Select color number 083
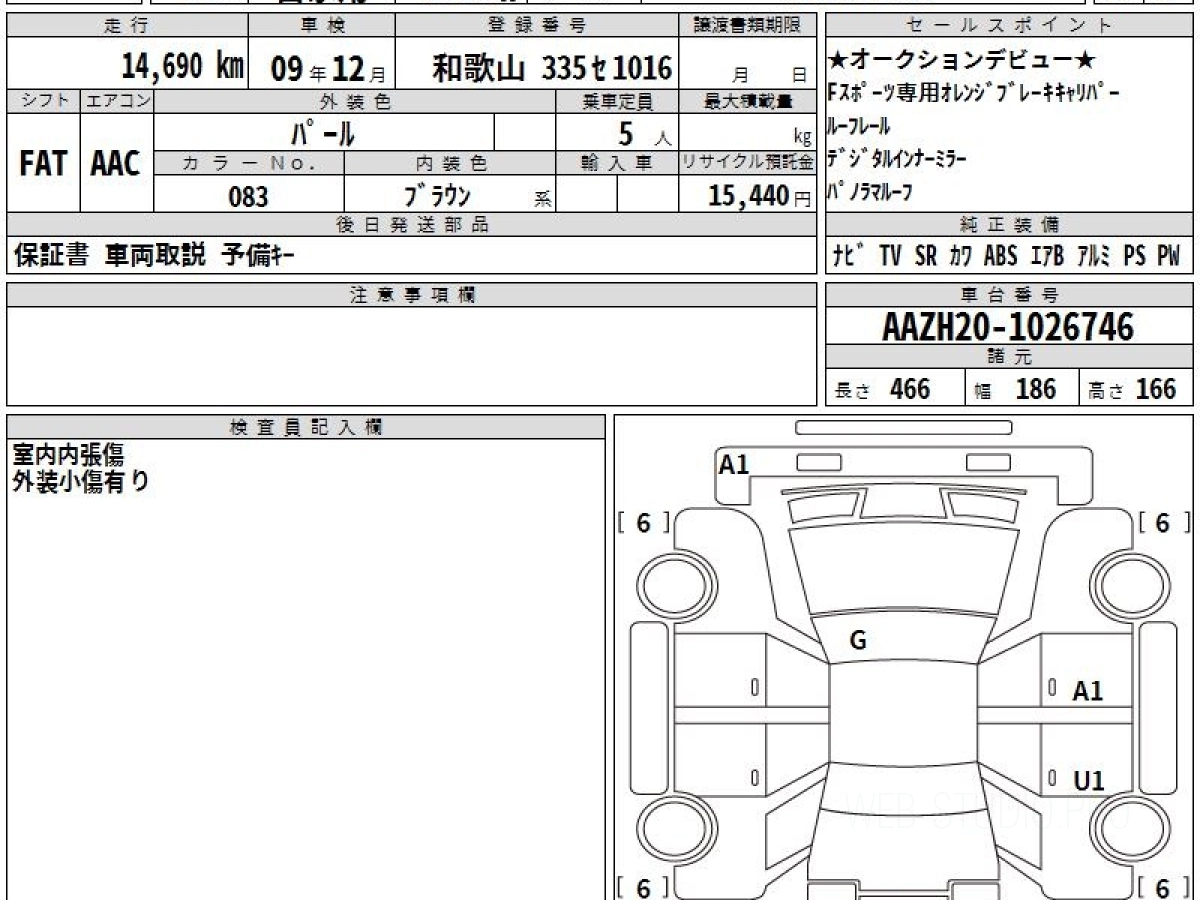Viewport: 1200px width, 900px height. pyautogui.click(x=248, y=196)
